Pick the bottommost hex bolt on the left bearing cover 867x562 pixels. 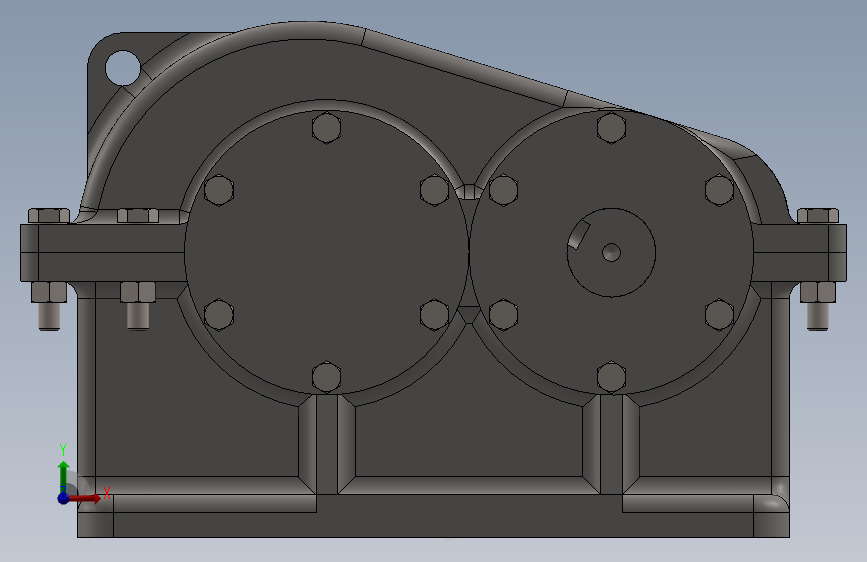point(326,377)
